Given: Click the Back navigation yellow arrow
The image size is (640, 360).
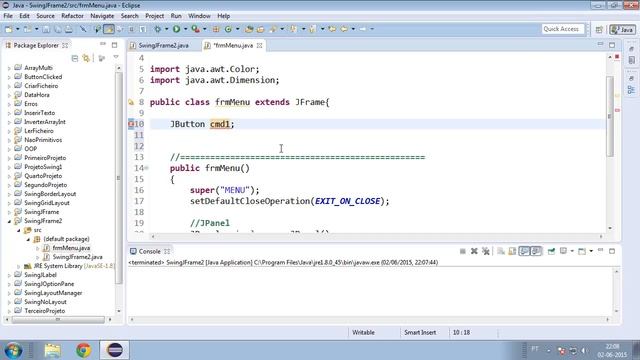Looking at the screenshot, I should tap(344, 29).
